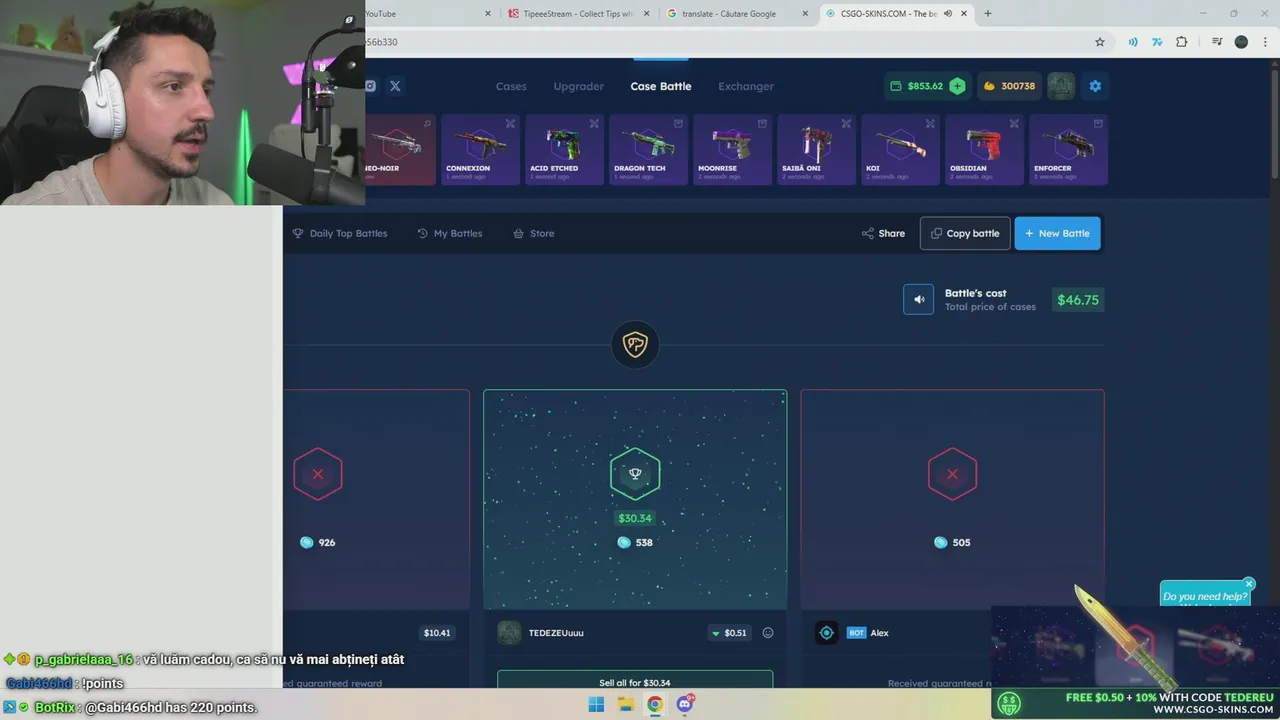Open the Upgrader tab
Image resolution: width=1280 pixels, height=720 pixels.
(x=579, y=86)
